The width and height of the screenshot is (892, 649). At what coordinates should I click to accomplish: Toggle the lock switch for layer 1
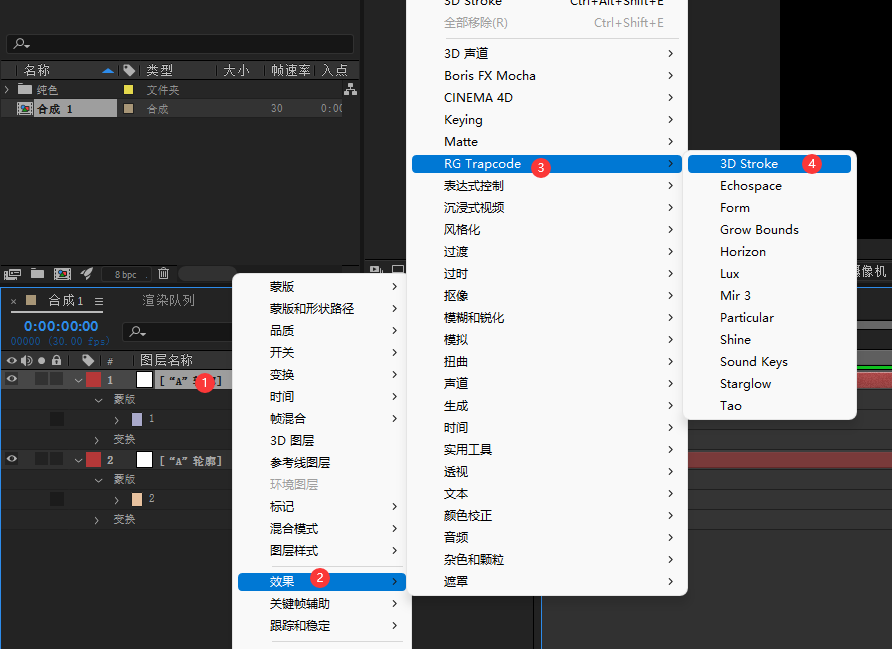[x=56, y=379]
